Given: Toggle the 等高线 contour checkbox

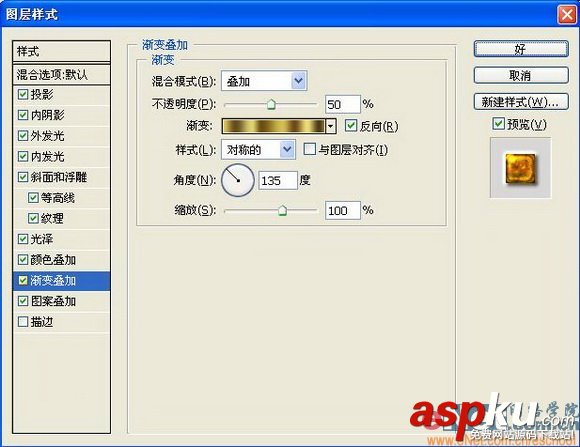Looking at the screenshot, I should [33, 198].
